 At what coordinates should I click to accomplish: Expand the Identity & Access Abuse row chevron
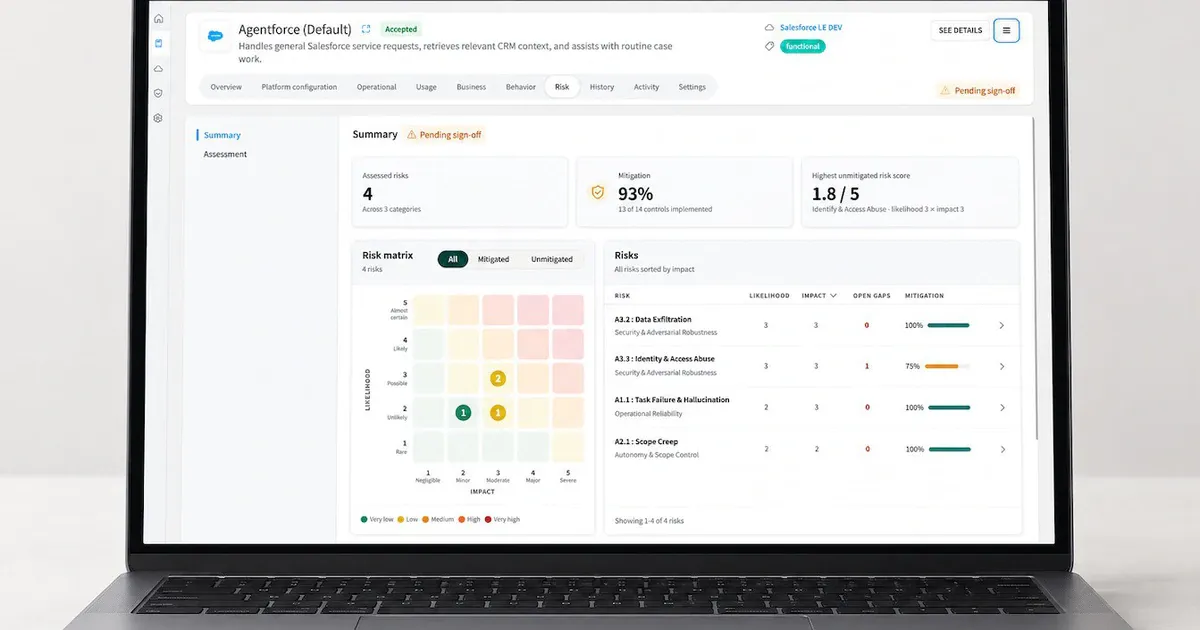point(1002,366)
